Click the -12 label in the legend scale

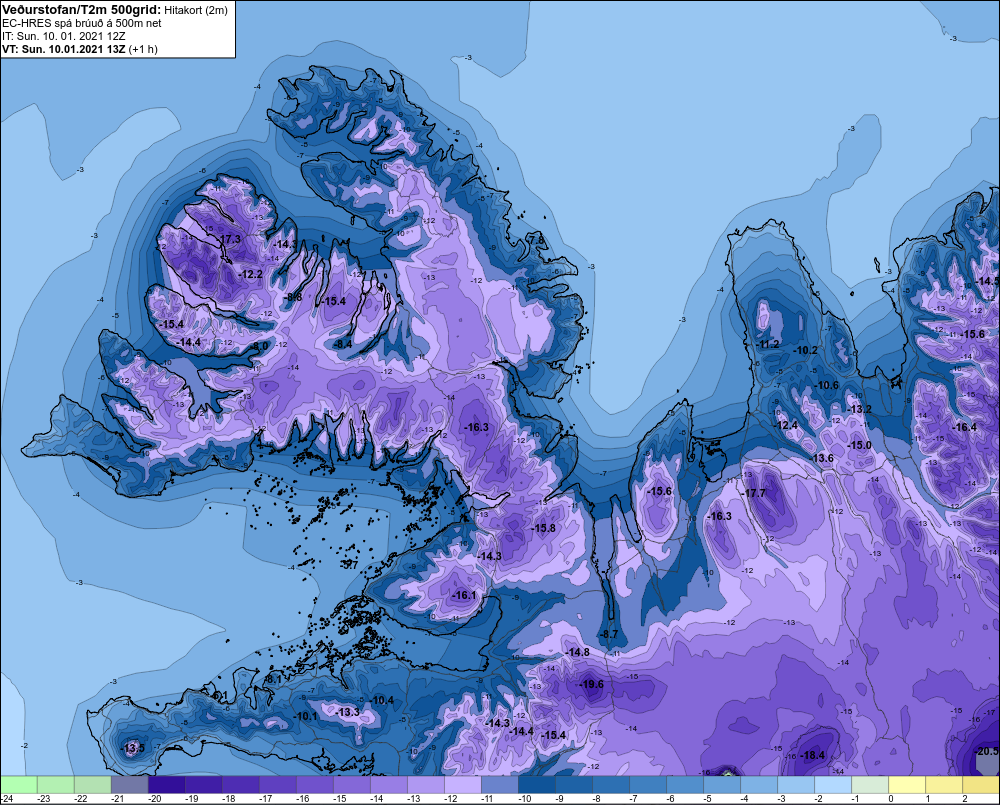pos(450,799)
